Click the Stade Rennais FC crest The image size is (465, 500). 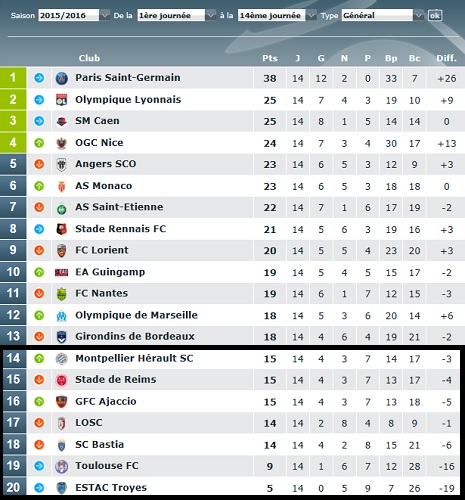click(x=61, y=229)
